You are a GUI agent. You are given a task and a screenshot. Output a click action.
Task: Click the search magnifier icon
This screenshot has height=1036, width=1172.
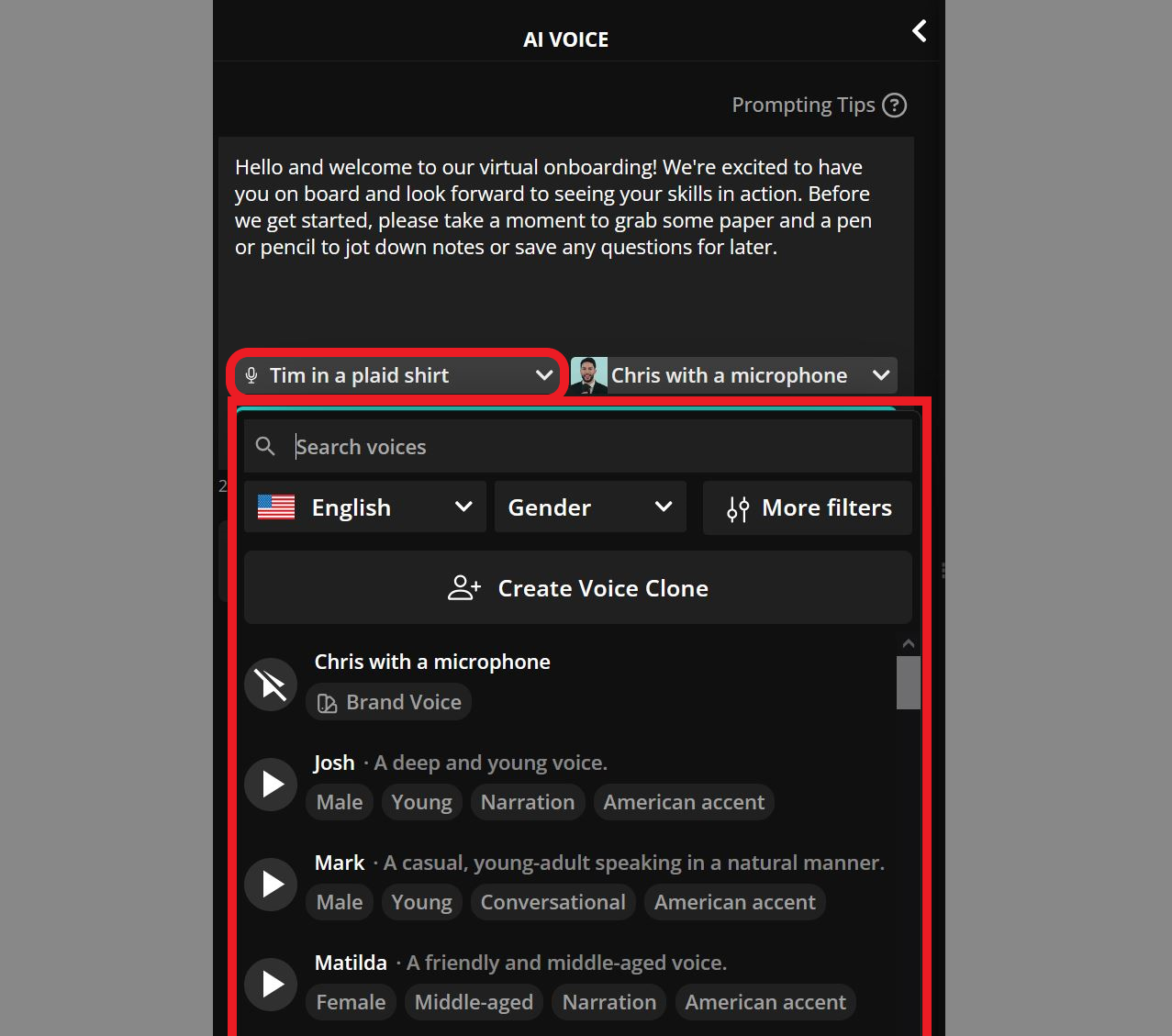click(265, 446)
